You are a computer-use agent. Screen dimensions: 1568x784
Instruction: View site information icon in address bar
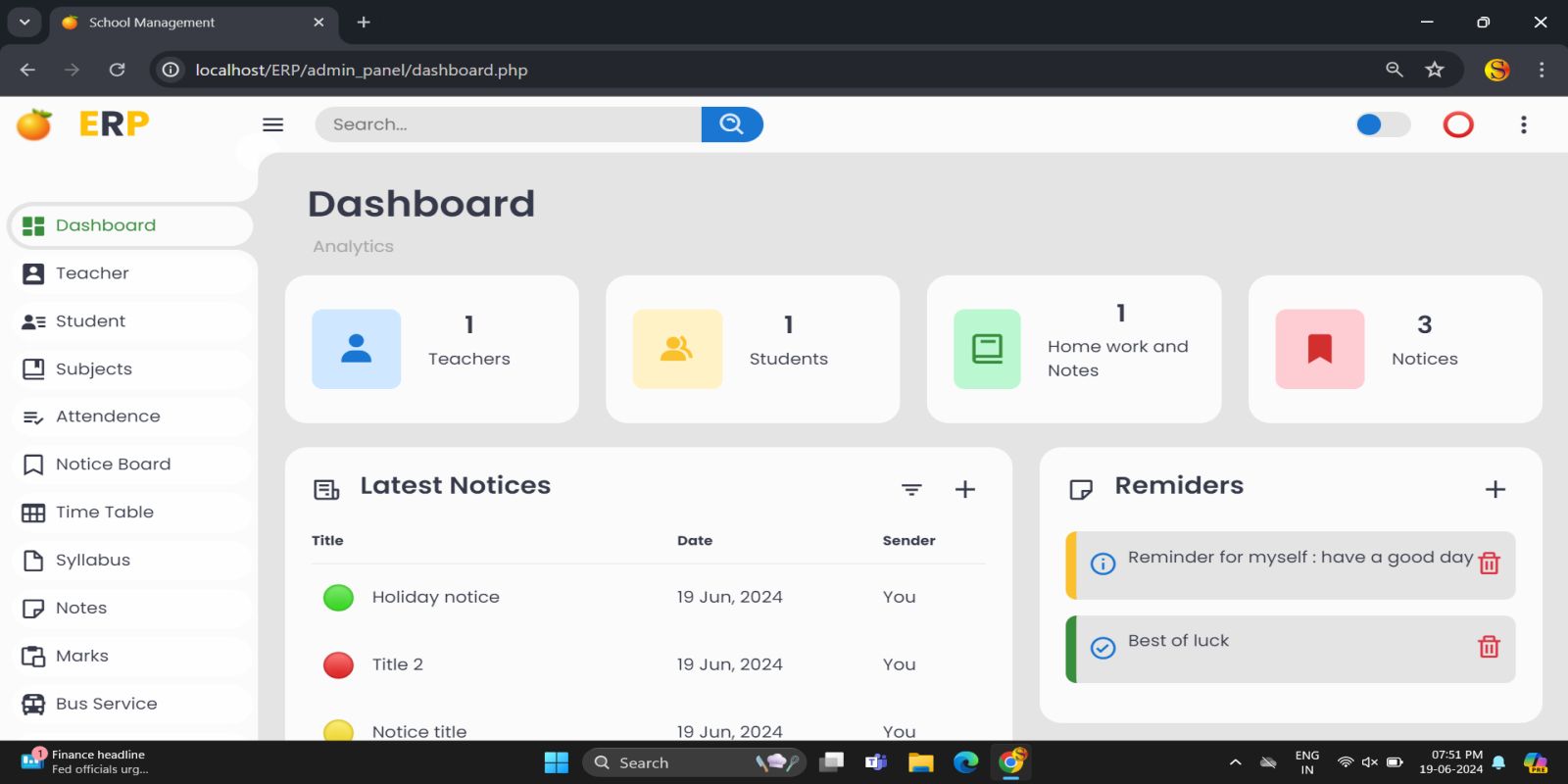click(x=171, y=70)
